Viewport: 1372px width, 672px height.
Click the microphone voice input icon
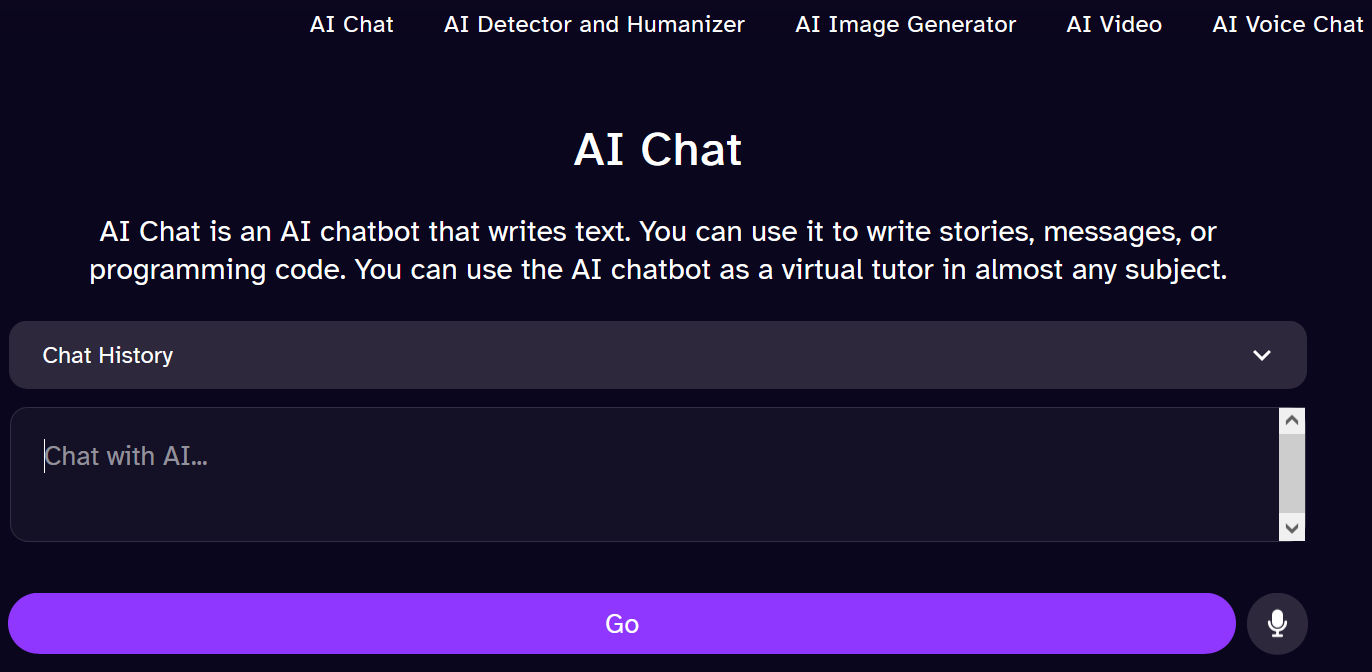pyautogui.click(x=1277, y=624)
